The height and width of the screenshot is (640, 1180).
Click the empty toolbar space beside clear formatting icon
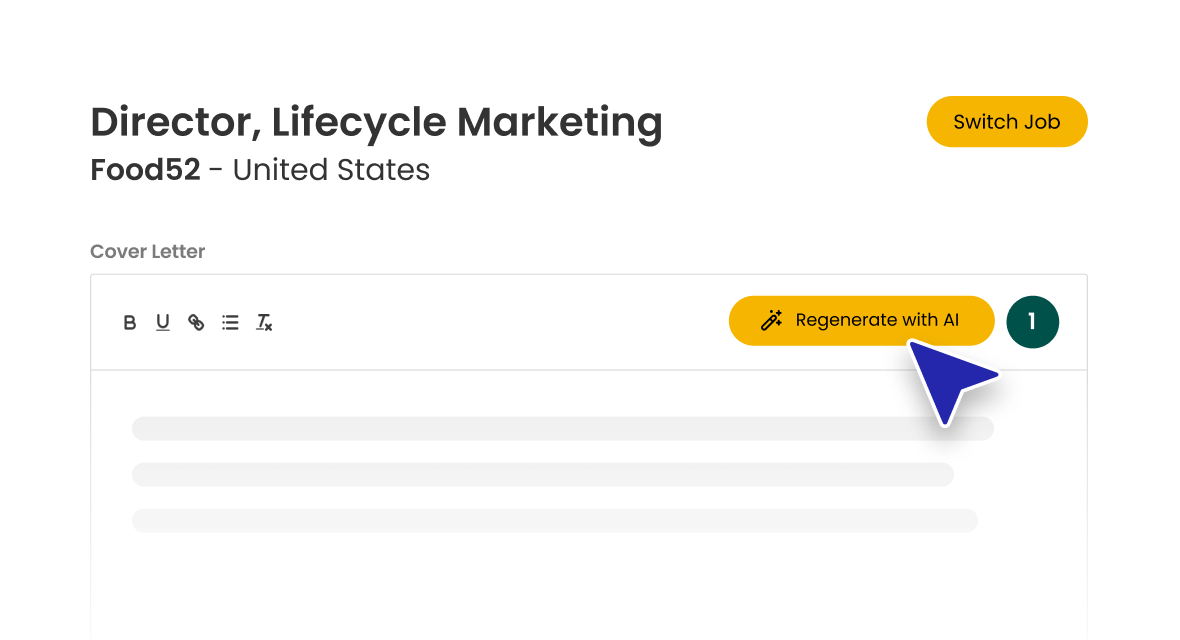pyautogui.click(x=497, y=322)
